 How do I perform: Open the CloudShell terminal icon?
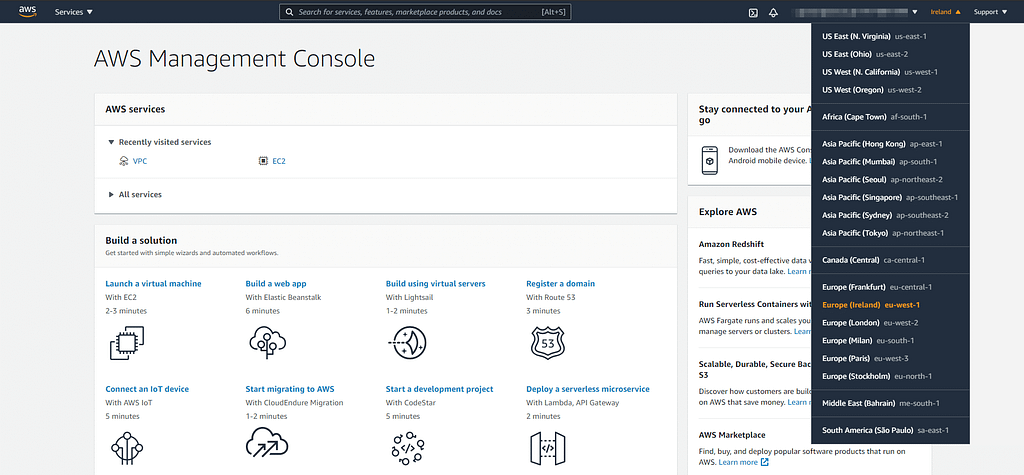753,12
